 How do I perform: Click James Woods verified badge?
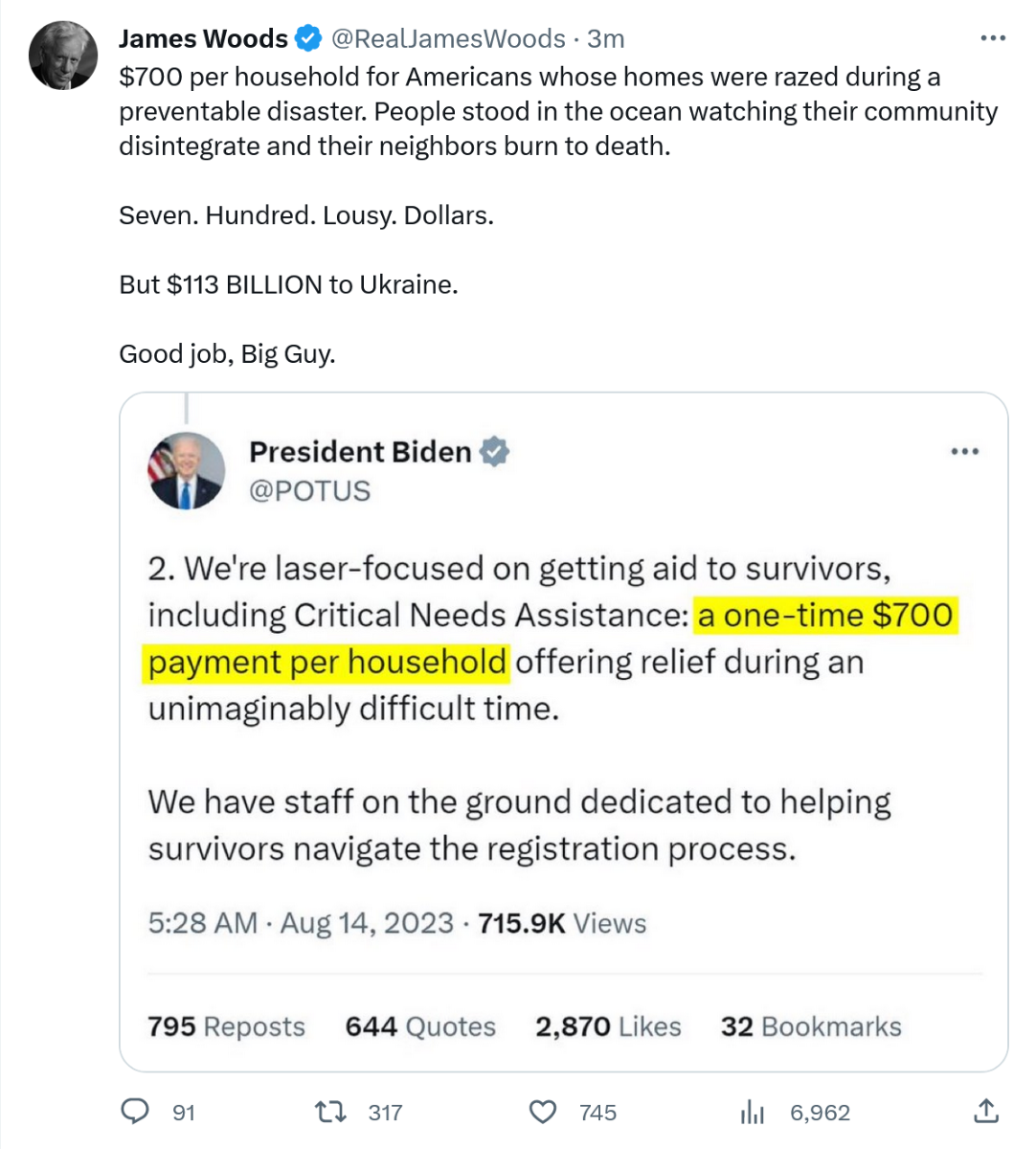click(x=307, y=38)
